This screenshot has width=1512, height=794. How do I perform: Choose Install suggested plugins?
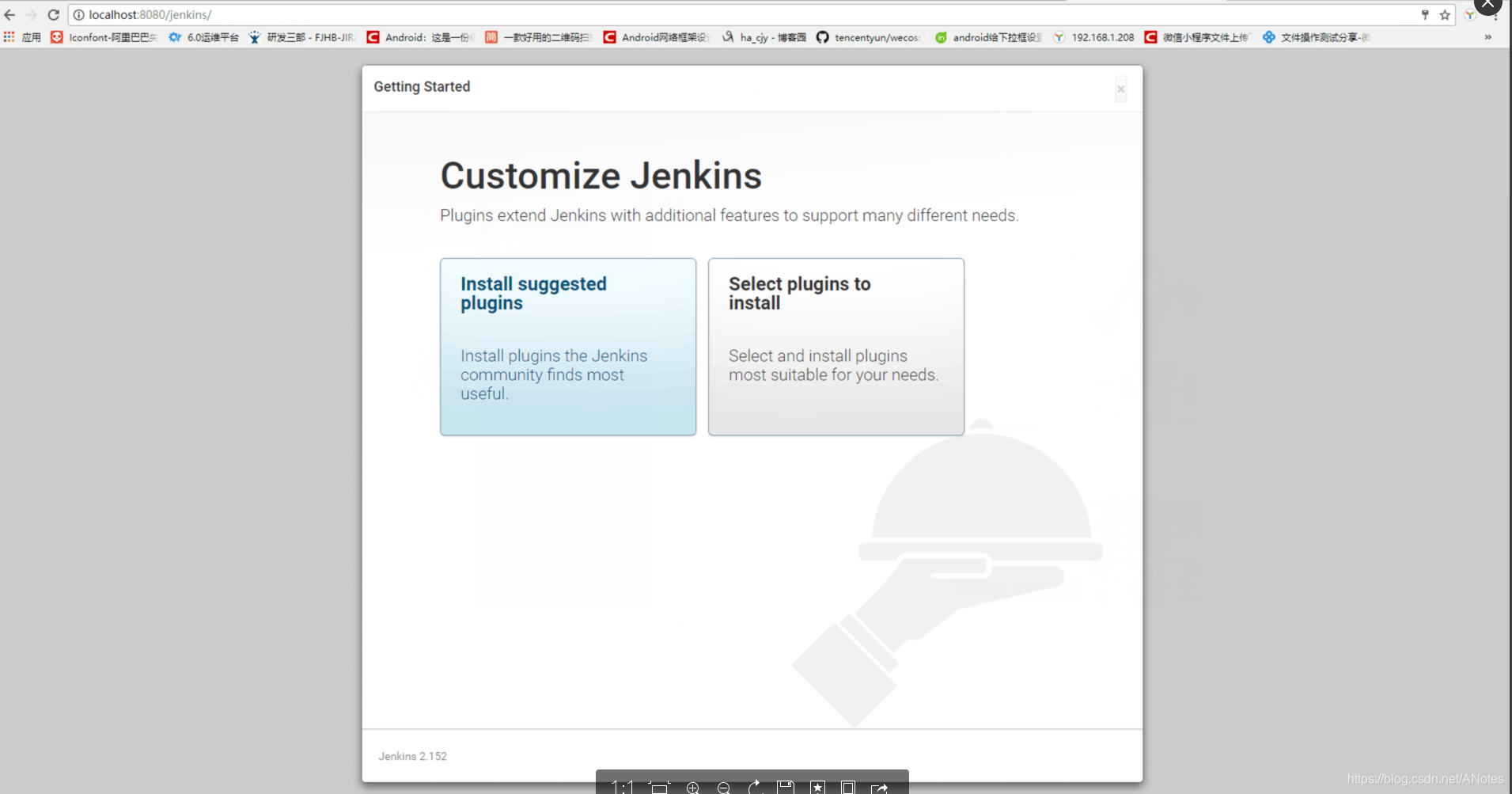pyautogui.click(x=568, y=347)
